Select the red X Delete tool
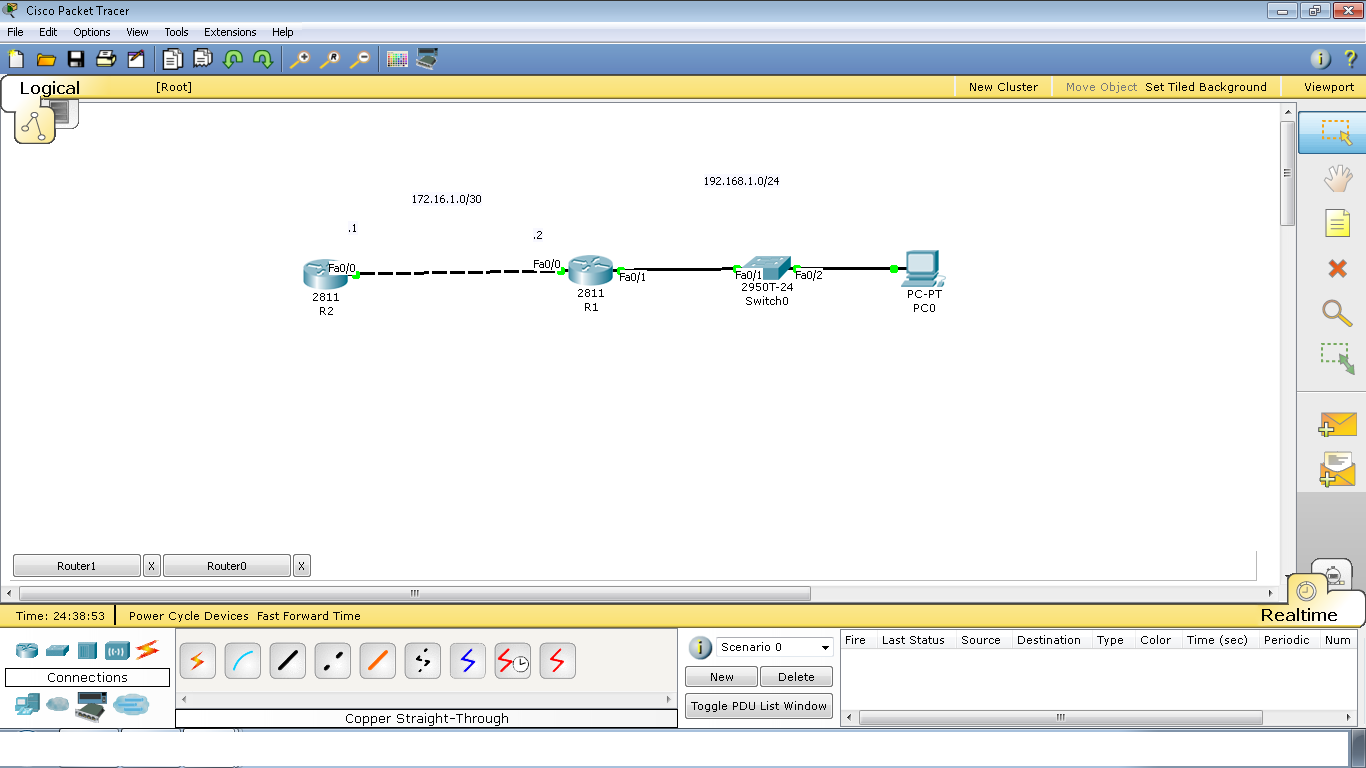Viewport: 1366px width, 768px height. (1337, 268)
